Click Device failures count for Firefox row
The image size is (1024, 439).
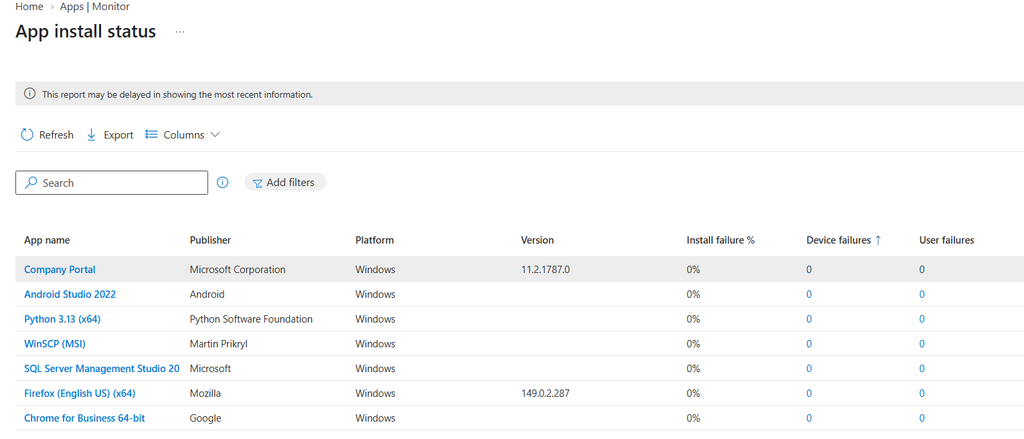[809, 393]
